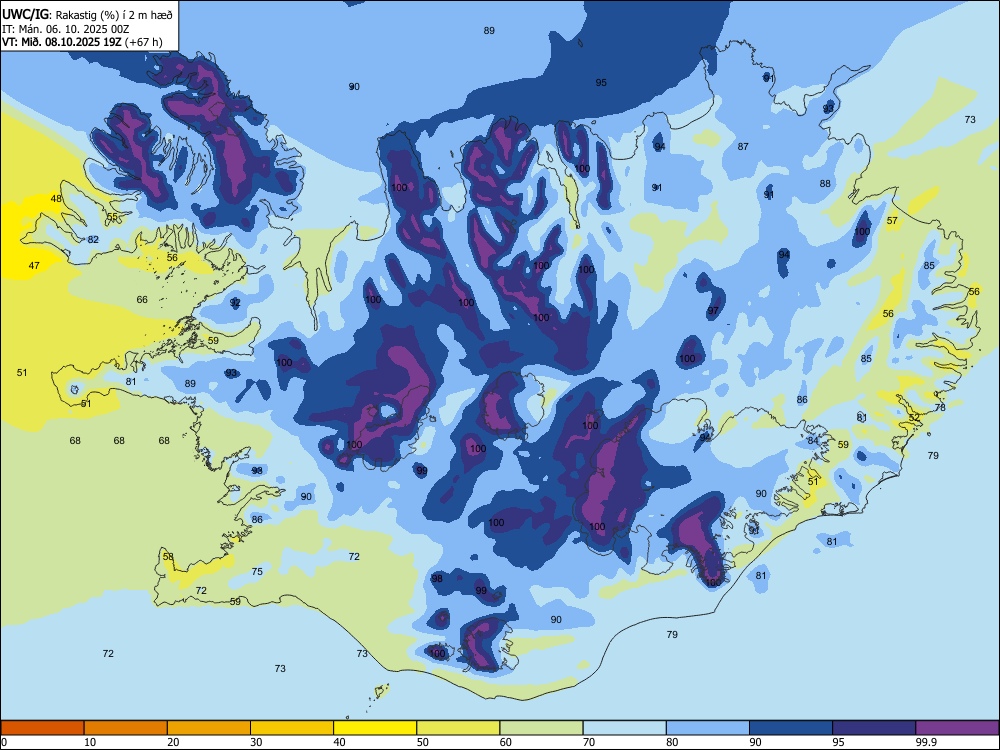Click the 89 value at the top
Image resolution: width=1000 pixels, height=750 pixels.
tap(489, 30)
